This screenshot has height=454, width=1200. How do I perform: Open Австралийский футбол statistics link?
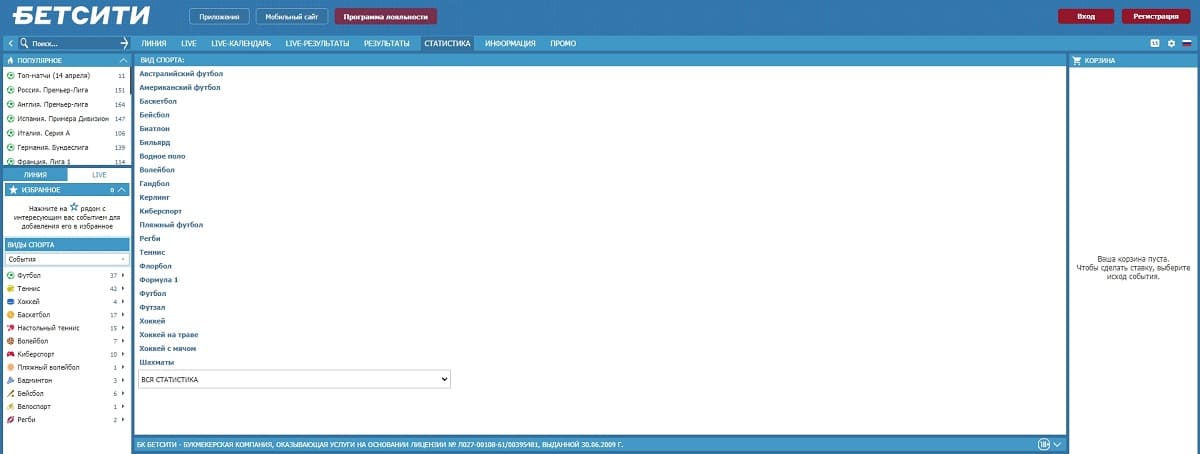(181, 74)
